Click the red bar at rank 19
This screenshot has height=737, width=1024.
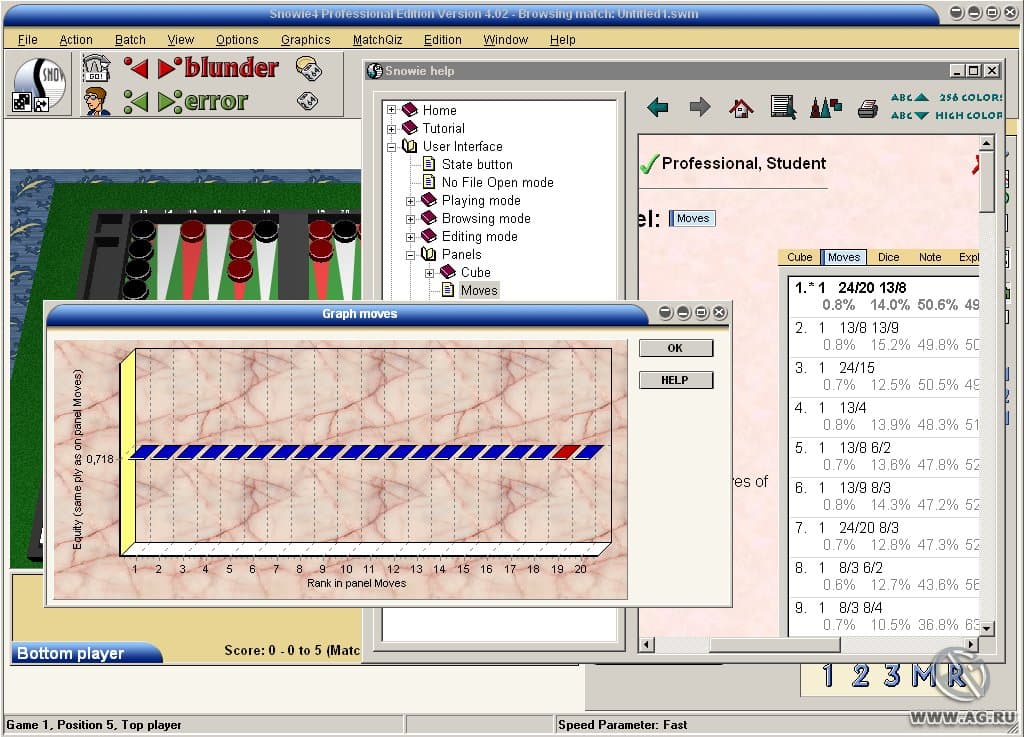(x=566, y=452)
